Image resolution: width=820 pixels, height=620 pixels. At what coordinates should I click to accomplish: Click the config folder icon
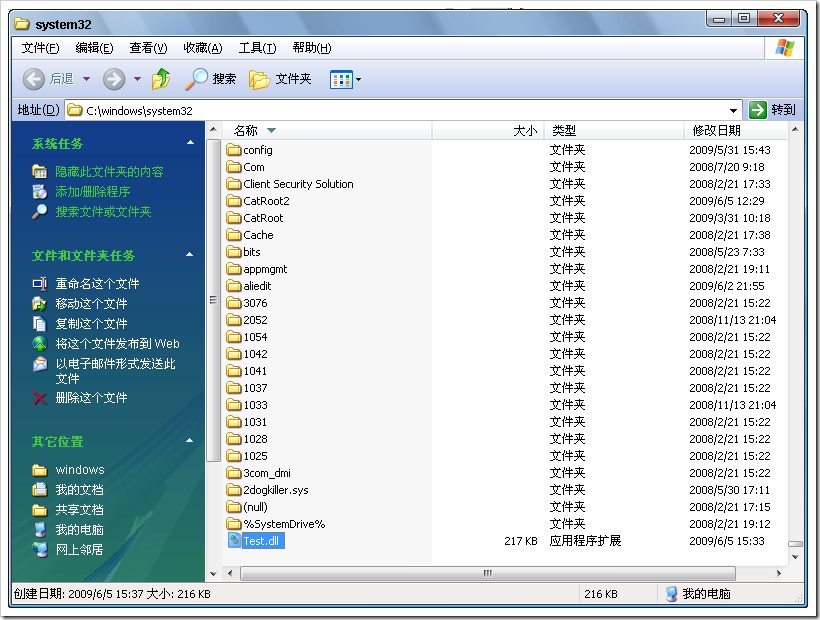234,150
